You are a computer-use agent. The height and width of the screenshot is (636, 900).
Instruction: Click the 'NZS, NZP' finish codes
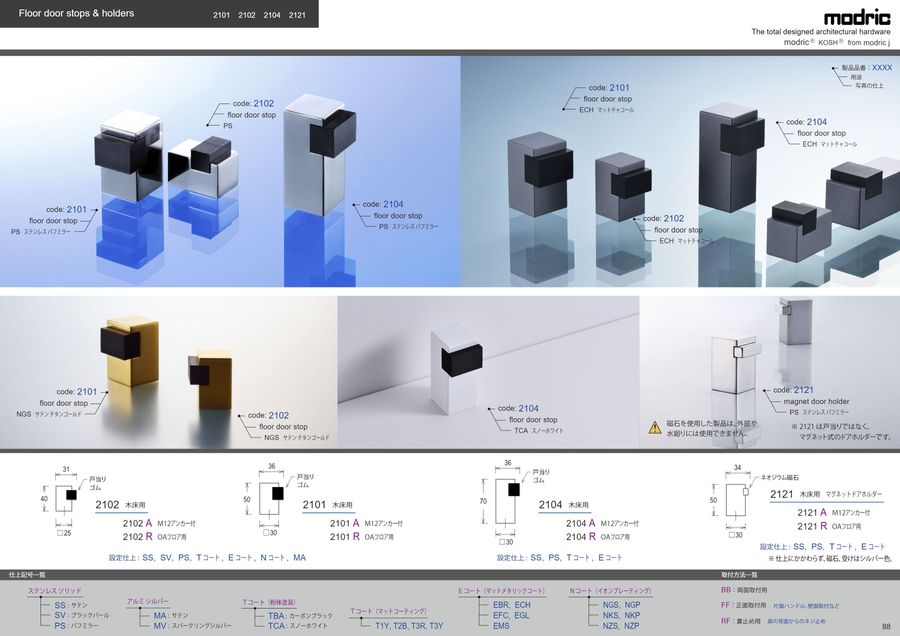point(621,626)
